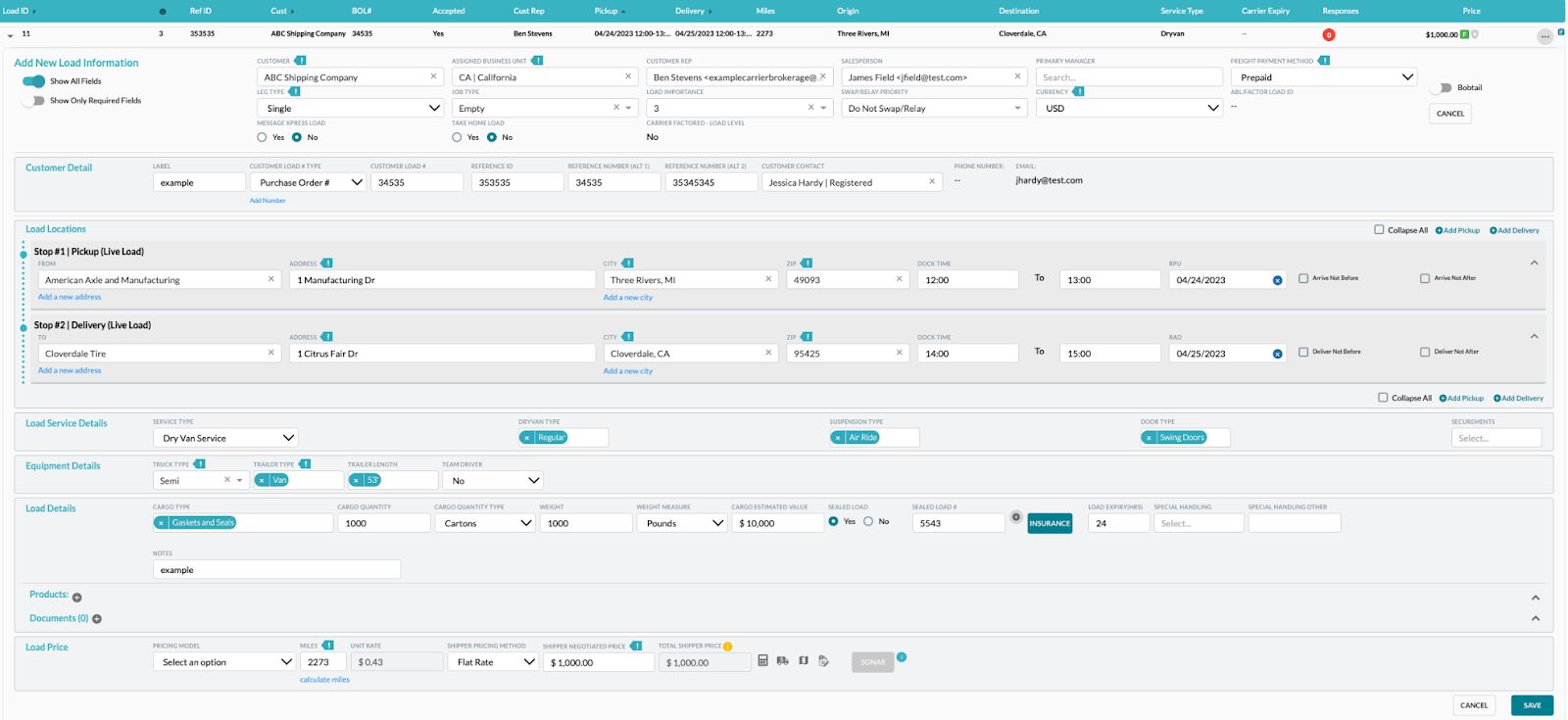The image size is (1568, 720).
Task: Click the Shipper Negotiated Price field
Action: click(x=598, y=662)
